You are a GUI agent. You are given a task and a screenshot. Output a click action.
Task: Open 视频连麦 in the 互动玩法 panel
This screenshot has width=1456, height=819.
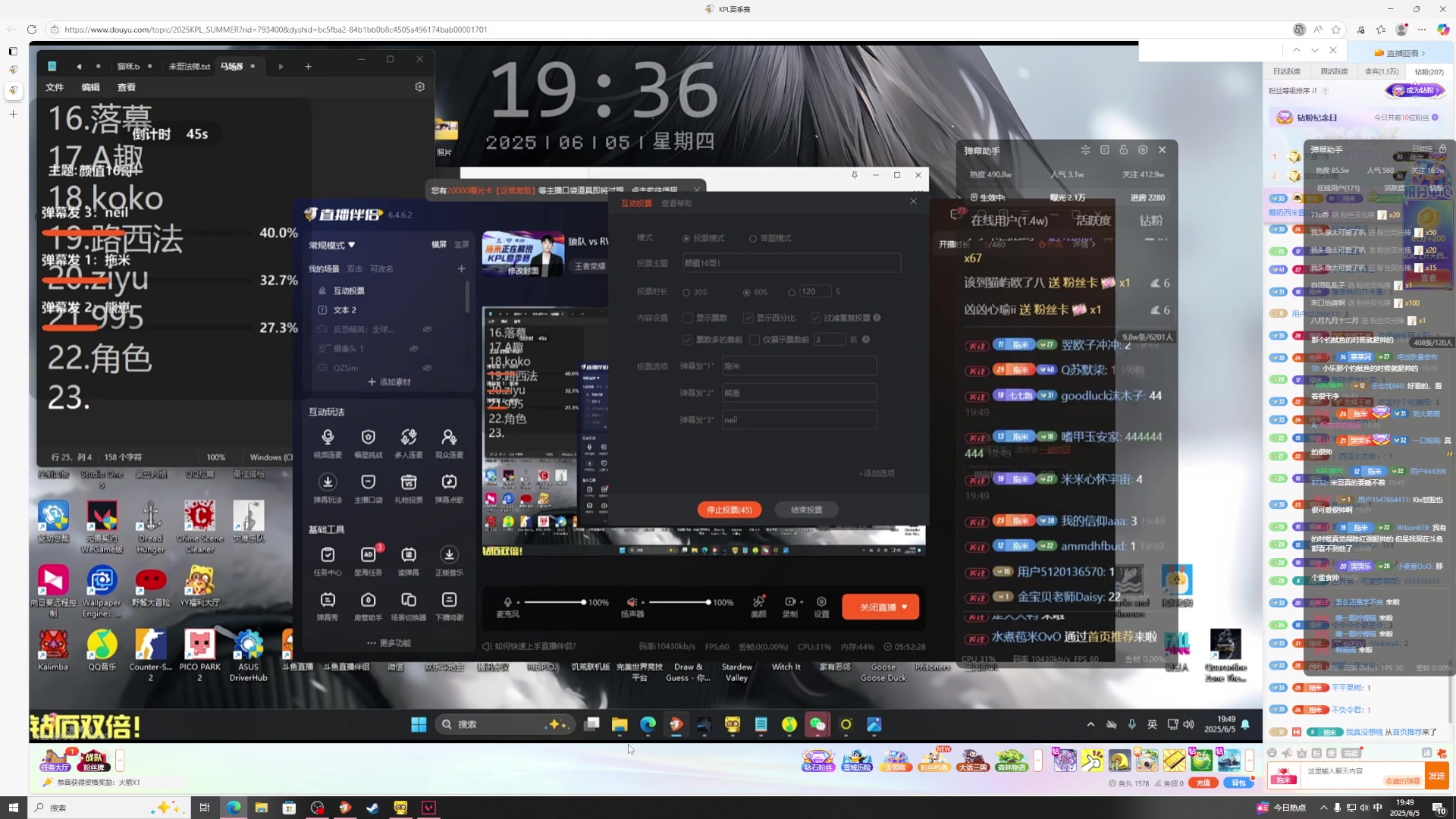pyautogui.click(x=328, y=444)
